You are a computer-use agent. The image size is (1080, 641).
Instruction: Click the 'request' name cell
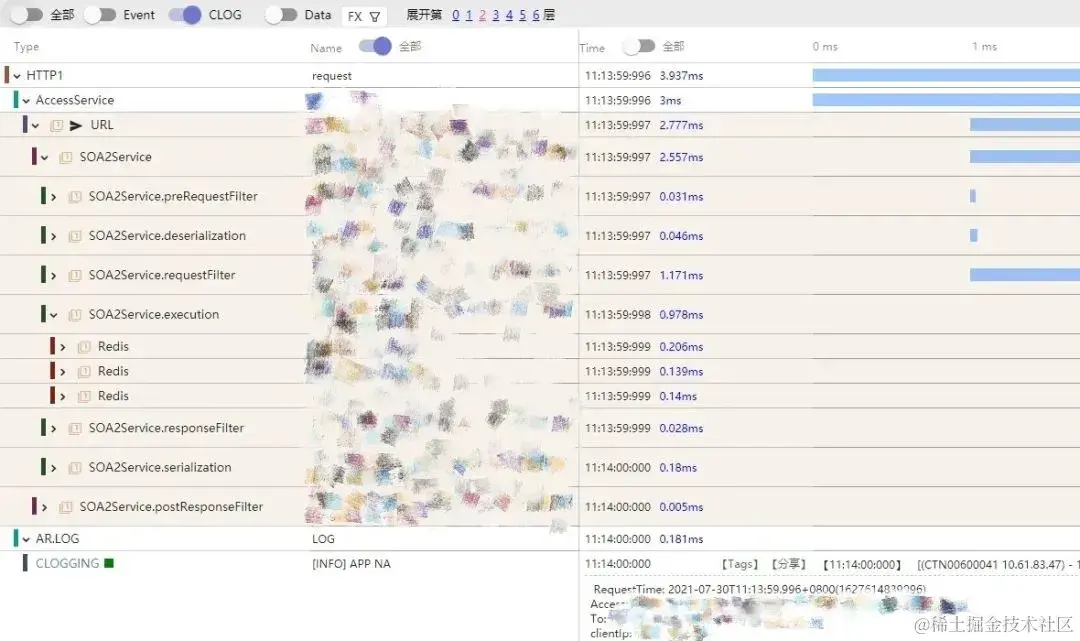[331, 76]
